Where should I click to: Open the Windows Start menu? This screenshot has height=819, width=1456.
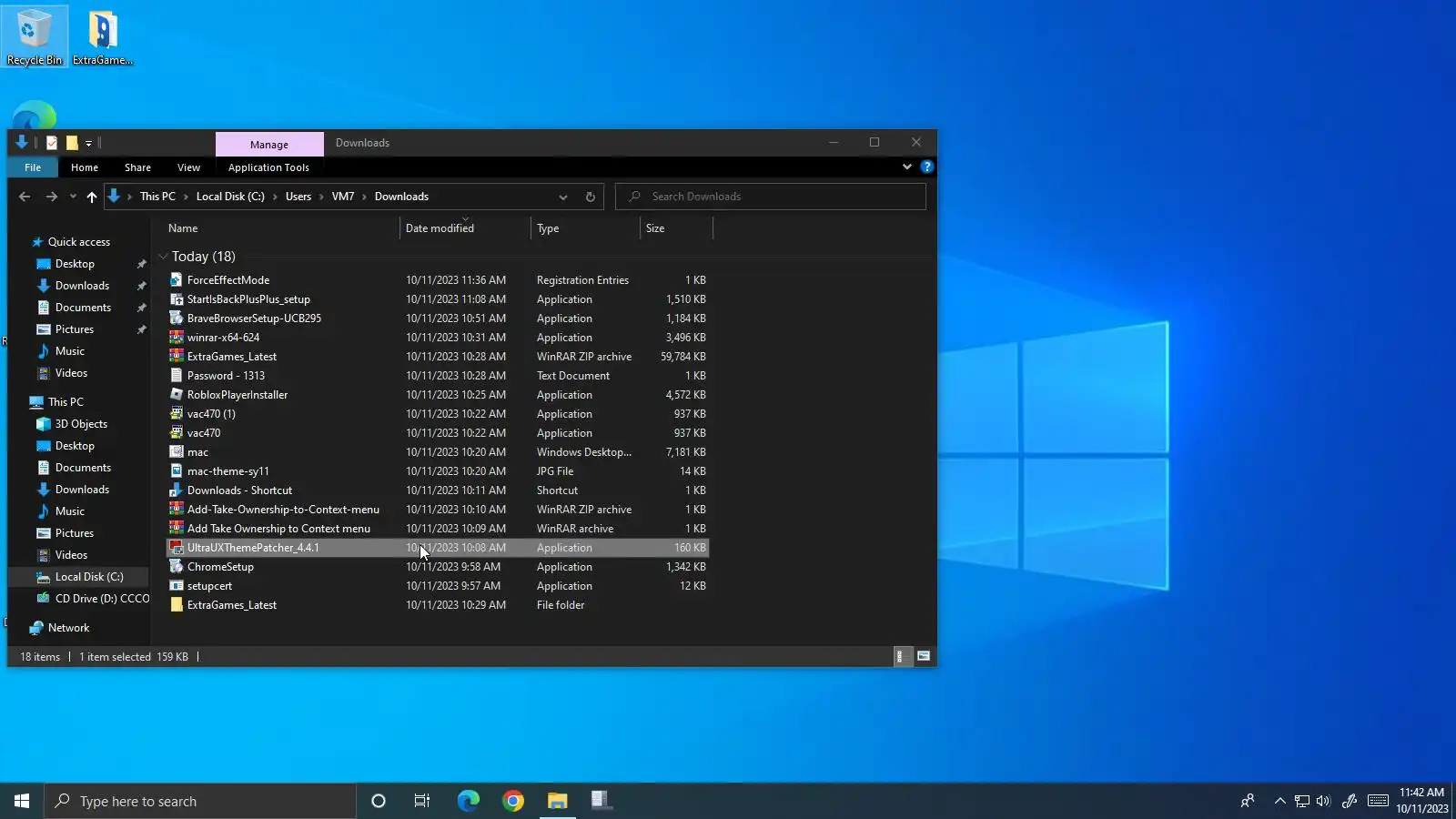pos(22,801)
